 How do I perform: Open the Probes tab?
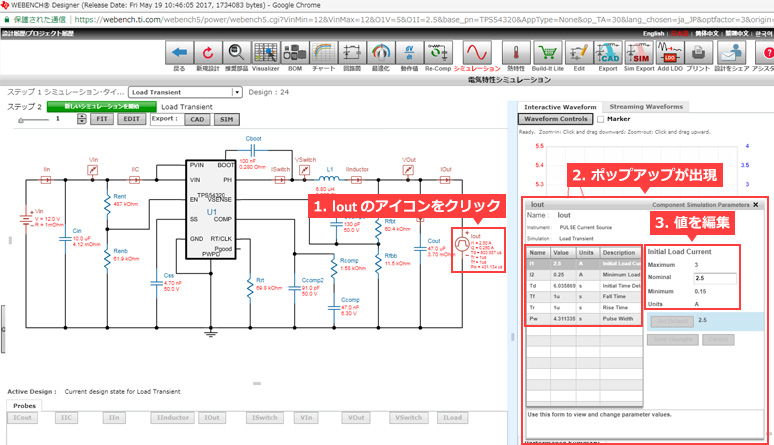25,405
